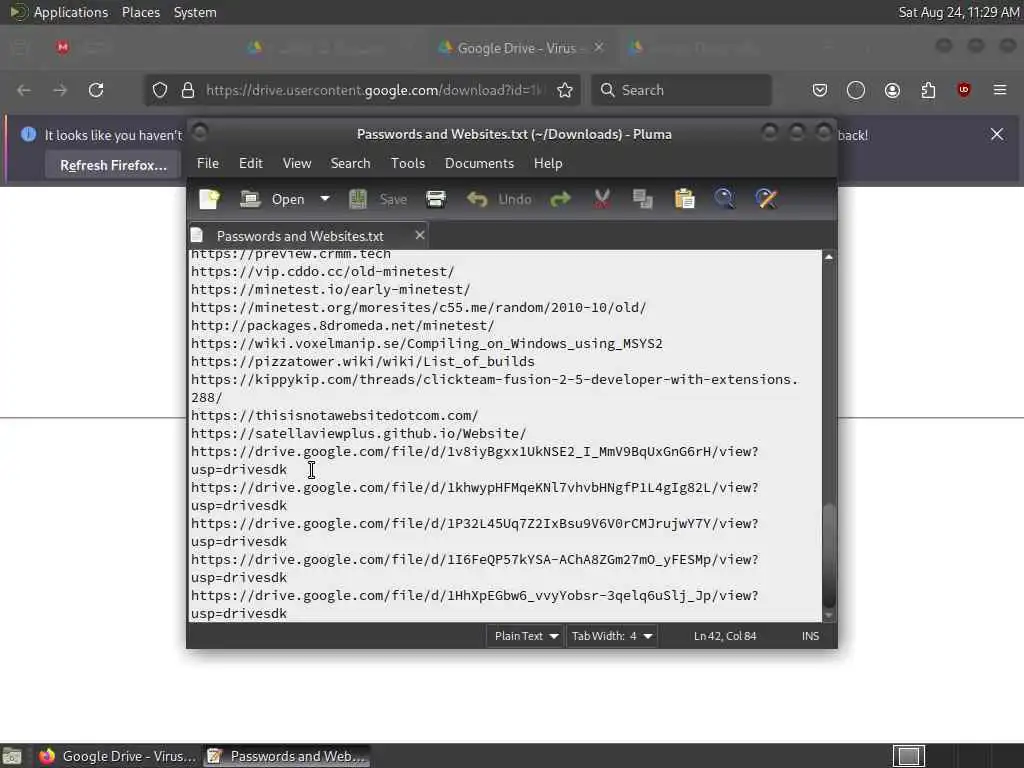Screen dimensions: 1024x768
Task: Open the Documents menu in Pluma
Action: 479,163
